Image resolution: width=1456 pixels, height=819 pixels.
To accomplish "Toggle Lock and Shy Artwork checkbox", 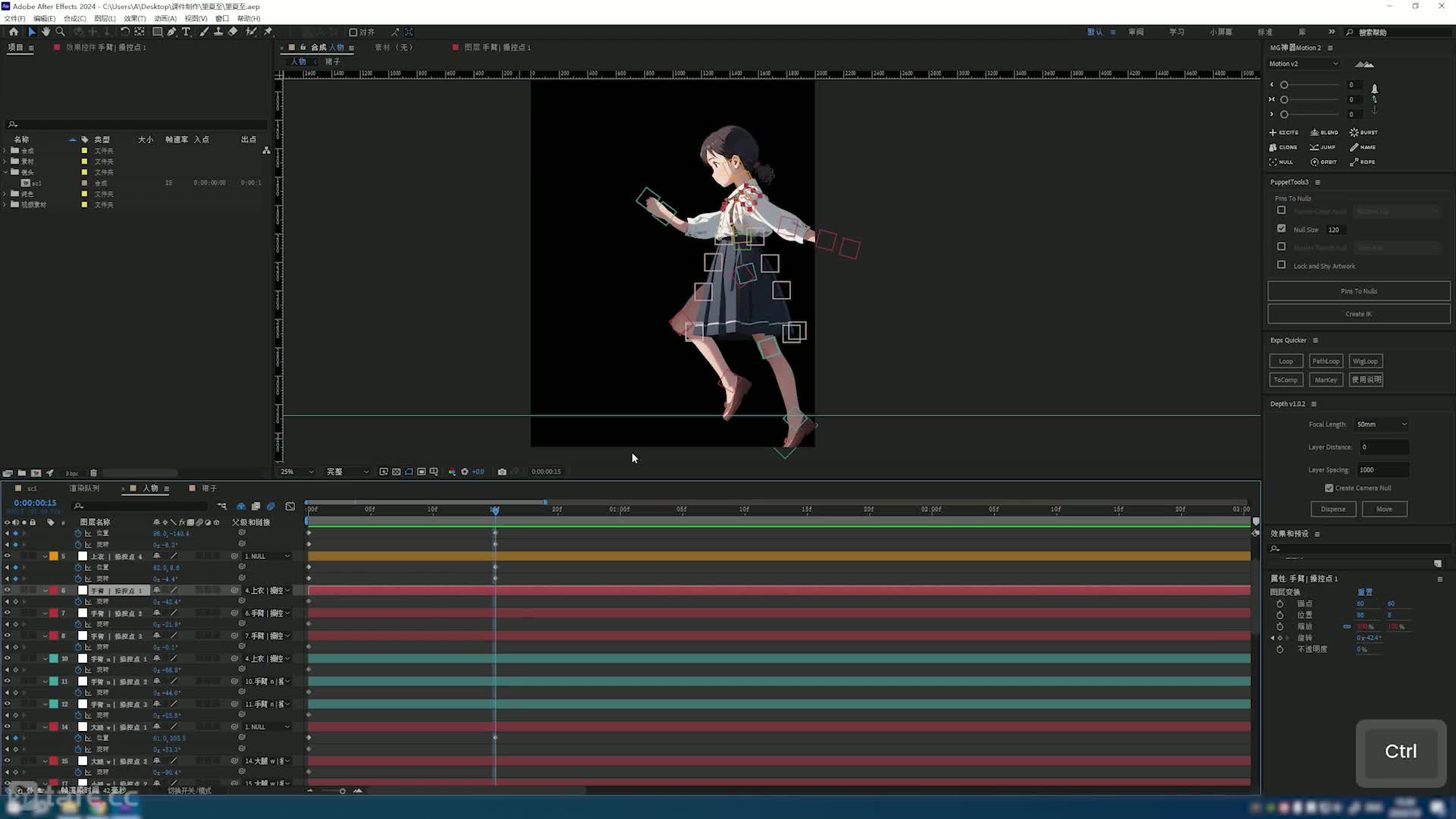I will [1282, 265].
